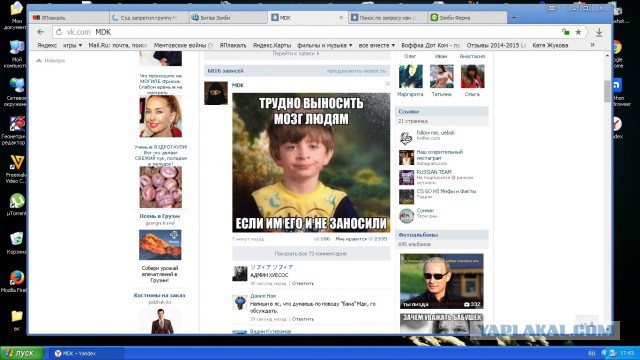Switch to the Битва Зомби tab
This screenshot has width=640, height=360.
click(228, 18)
